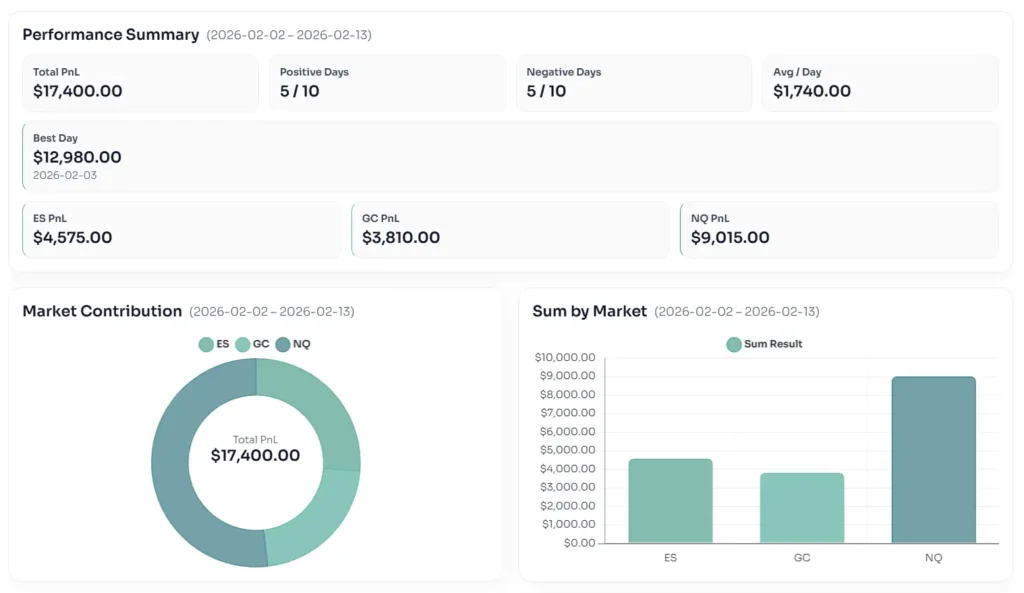This screenshot has height=593, width=1024.
Task: Toggle the NQ legend entry in Market Contribution
Action: coord(292,344)
